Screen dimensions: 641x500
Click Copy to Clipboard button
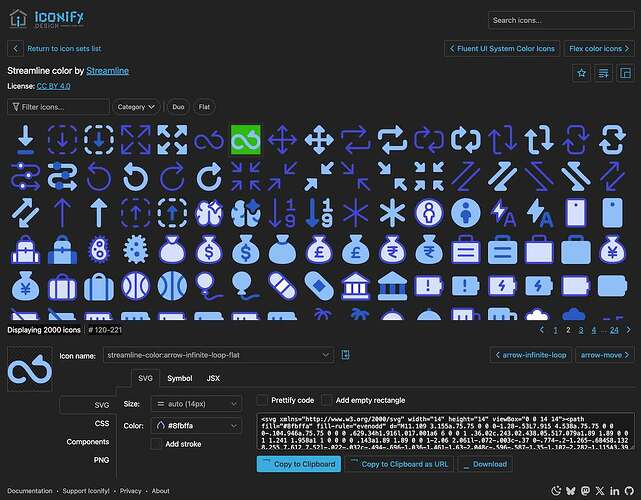(x=299, y=464)
